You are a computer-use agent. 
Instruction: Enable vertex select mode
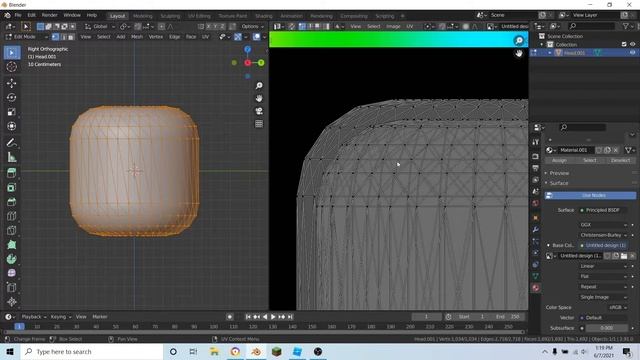coord(56,37)
